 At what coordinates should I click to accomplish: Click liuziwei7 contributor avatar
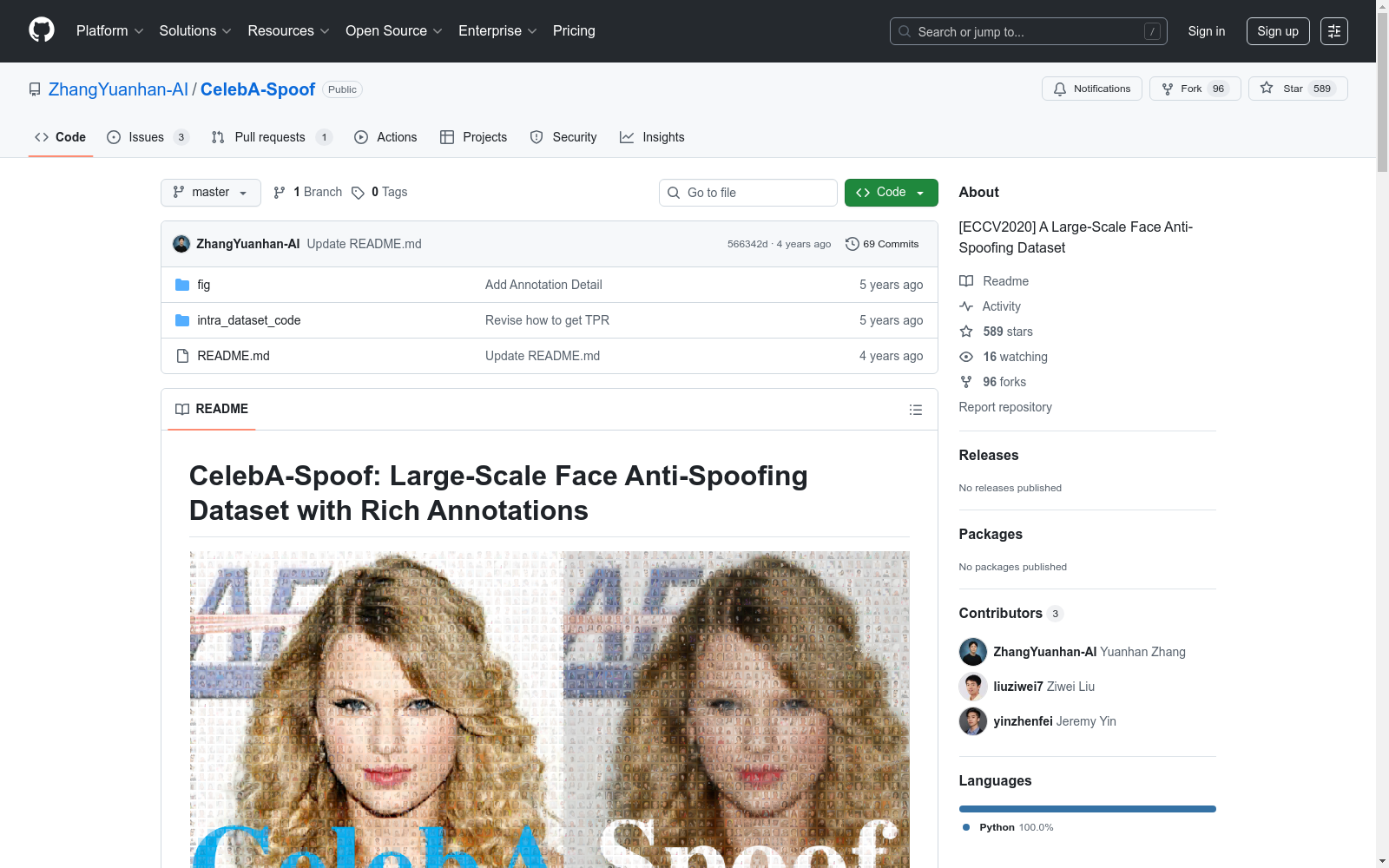(973, 687)
